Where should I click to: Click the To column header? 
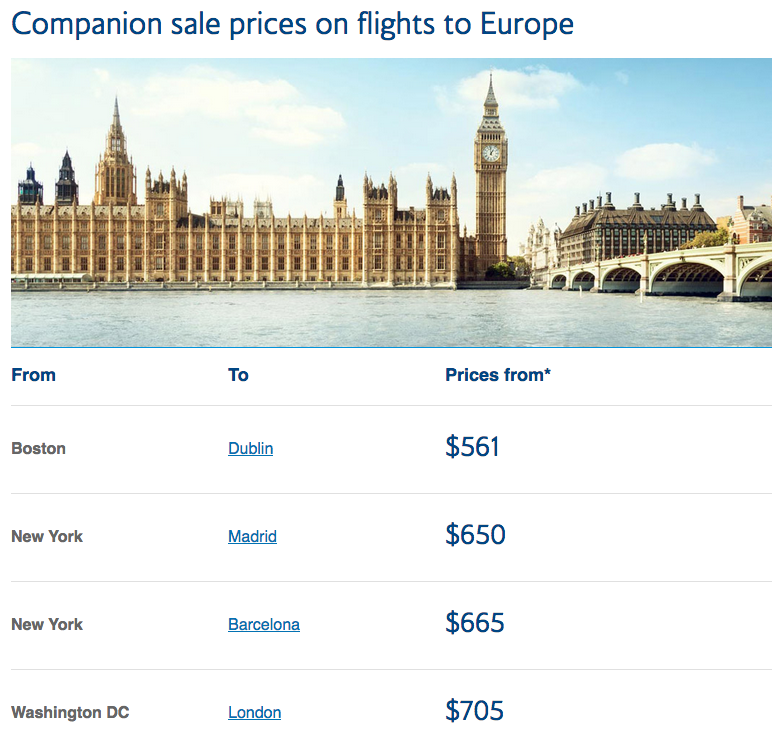pyautogui.click(x=238, y=375)
